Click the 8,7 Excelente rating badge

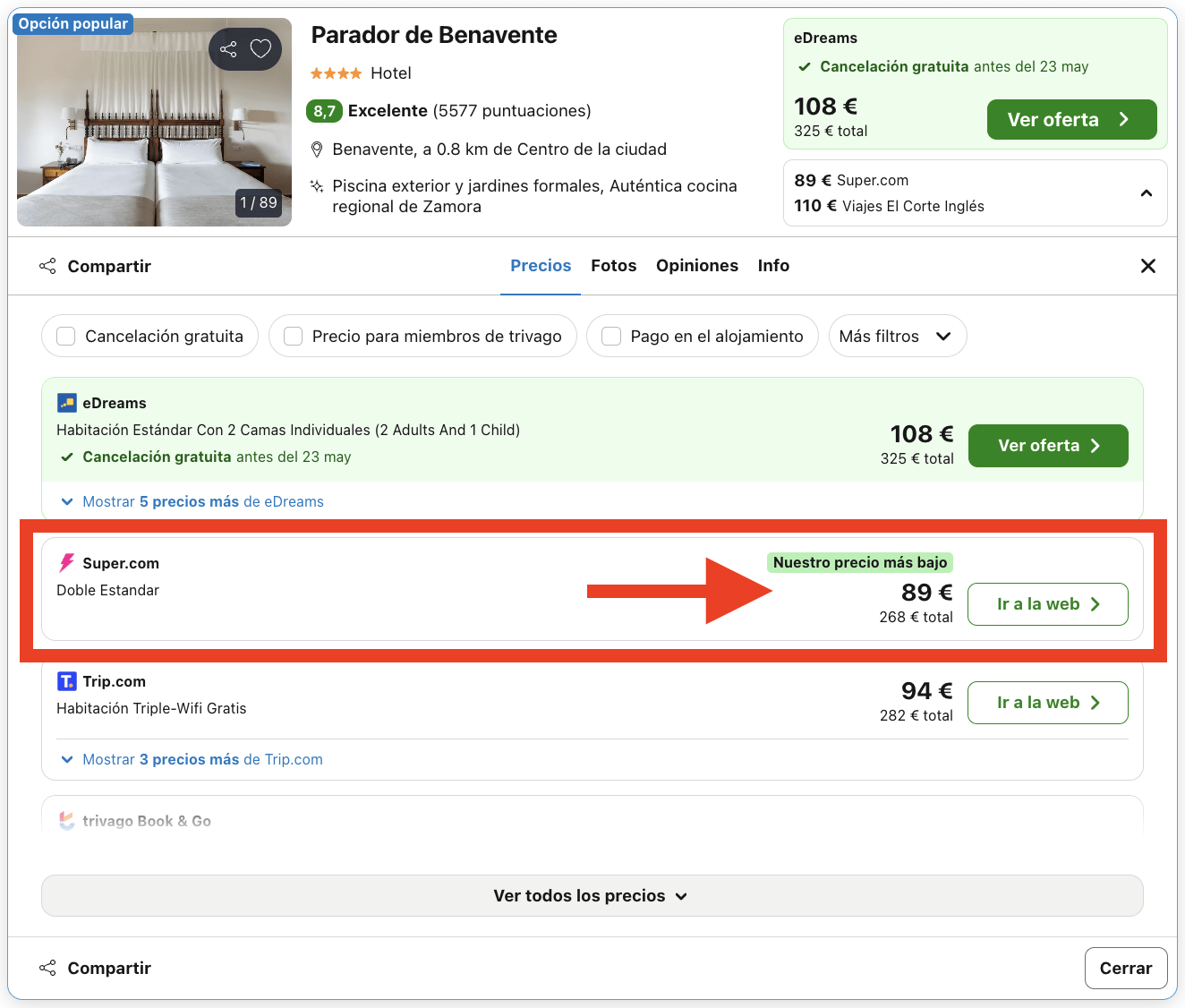[x=324, y=111]
